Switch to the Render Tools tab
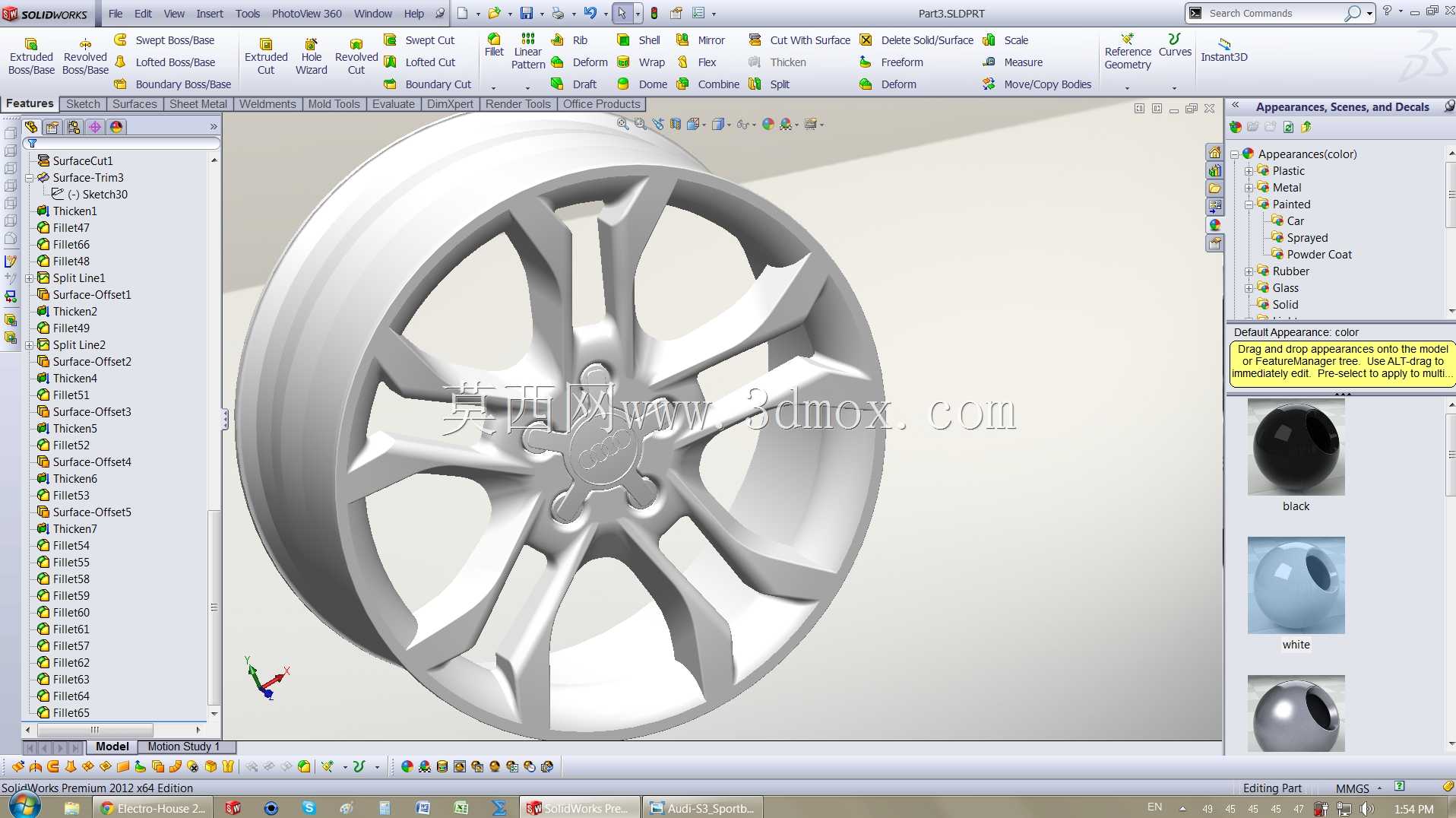The width and height of the screenshot is (1456, 818). [518, 104]
